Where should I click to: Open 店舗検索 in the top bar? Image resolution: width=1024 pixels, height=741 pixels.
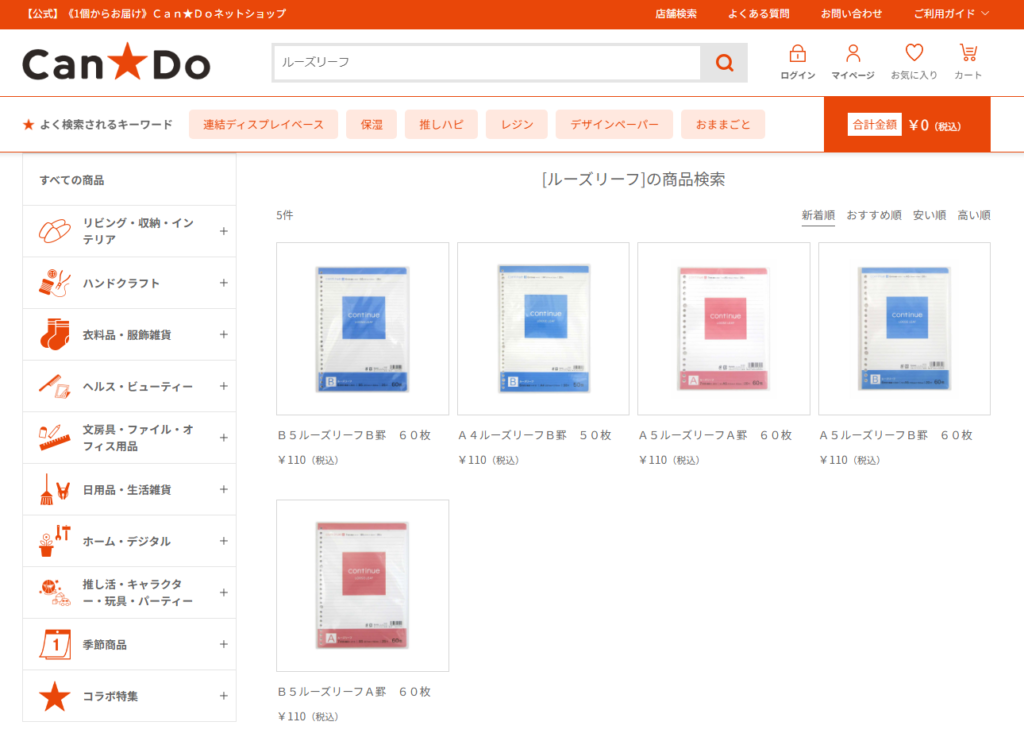coord(676,14)
